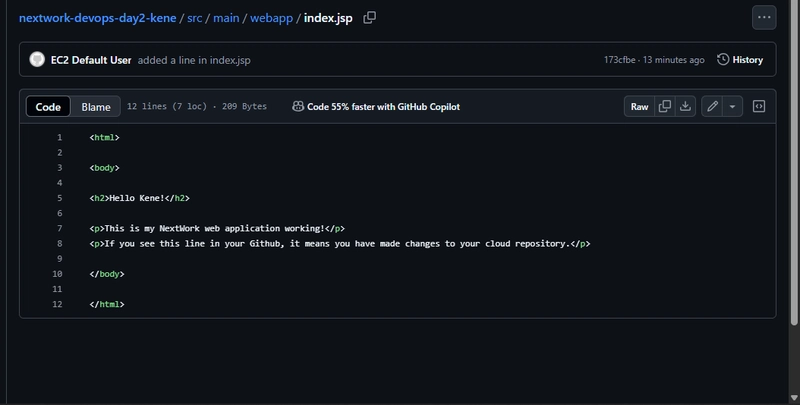Expand more edit options dropdown arrow
Viewport: 800px width, 405px height.
[732, 107]
